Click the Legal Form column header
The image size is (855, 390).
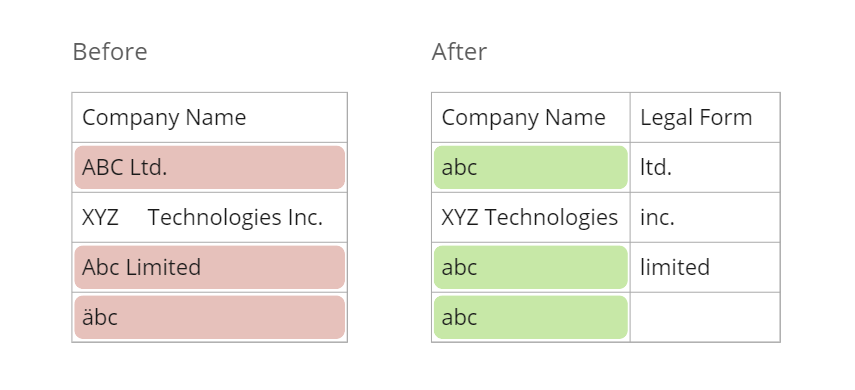point(705,117)
